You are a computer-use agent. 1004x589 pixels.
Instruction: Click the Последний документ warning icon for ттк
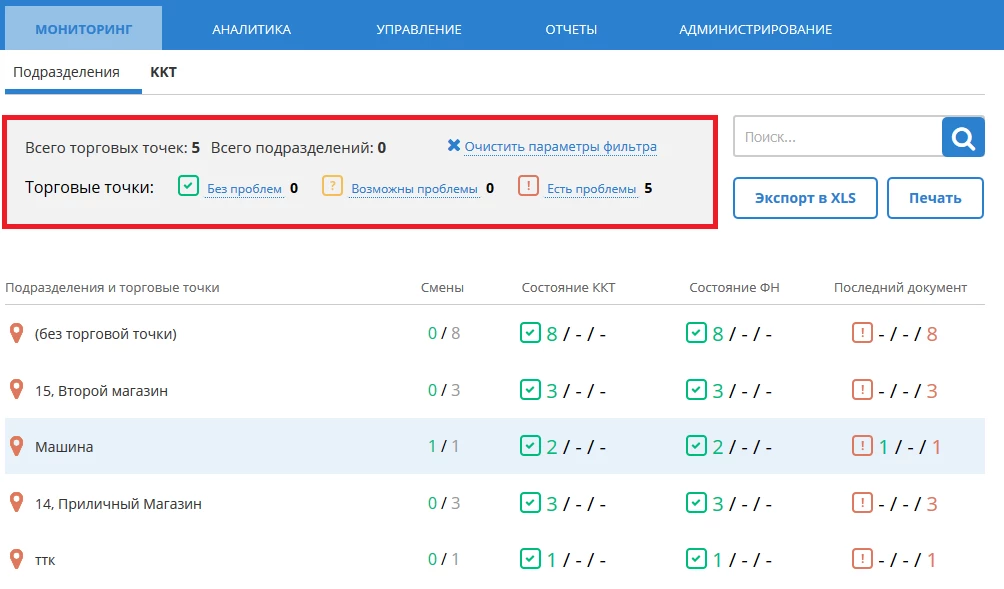point(862,559)
